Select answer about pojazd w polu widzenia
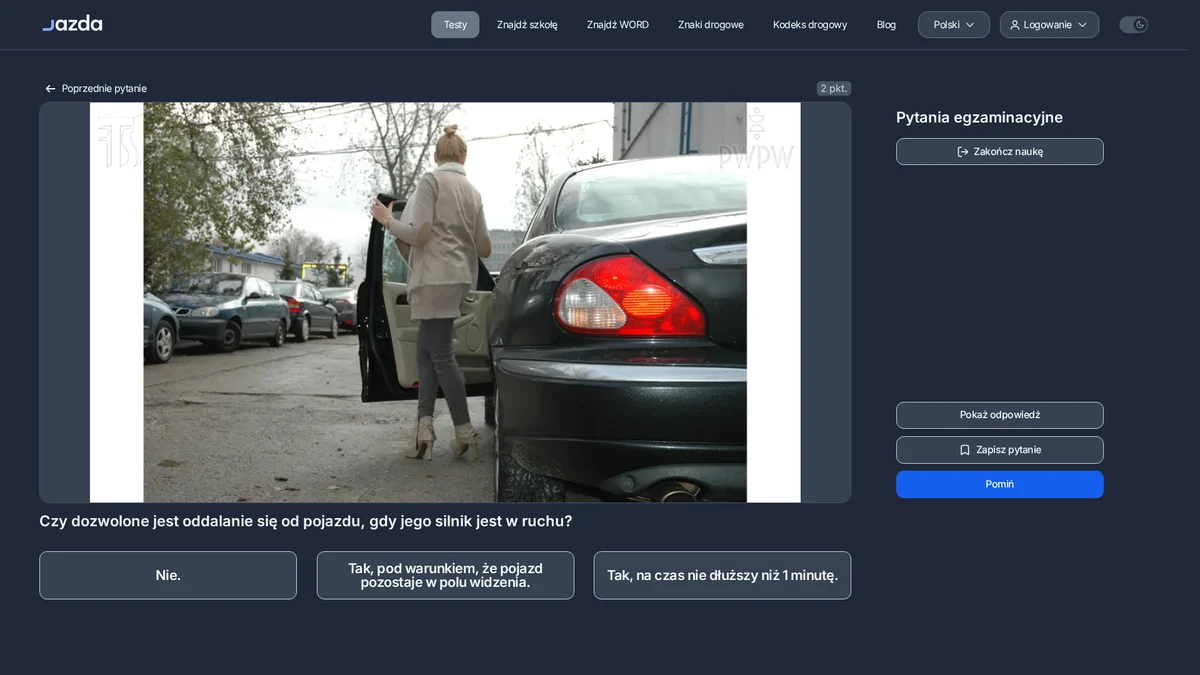1200x675 pixels. click(x=445, y=575)
